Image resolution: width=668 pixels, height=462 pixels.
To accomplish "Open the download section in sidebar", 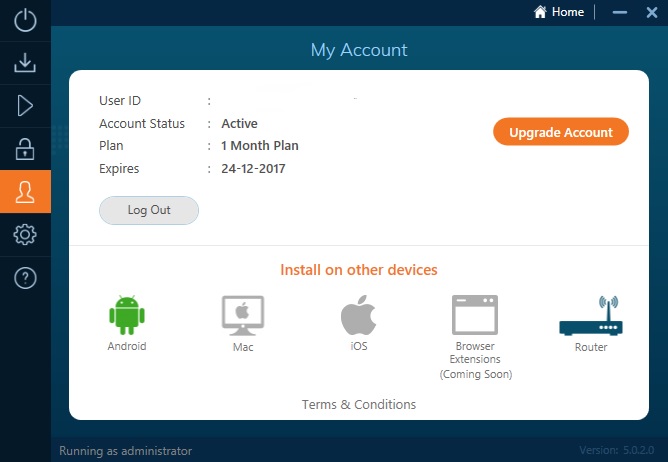I will [25, 63].
